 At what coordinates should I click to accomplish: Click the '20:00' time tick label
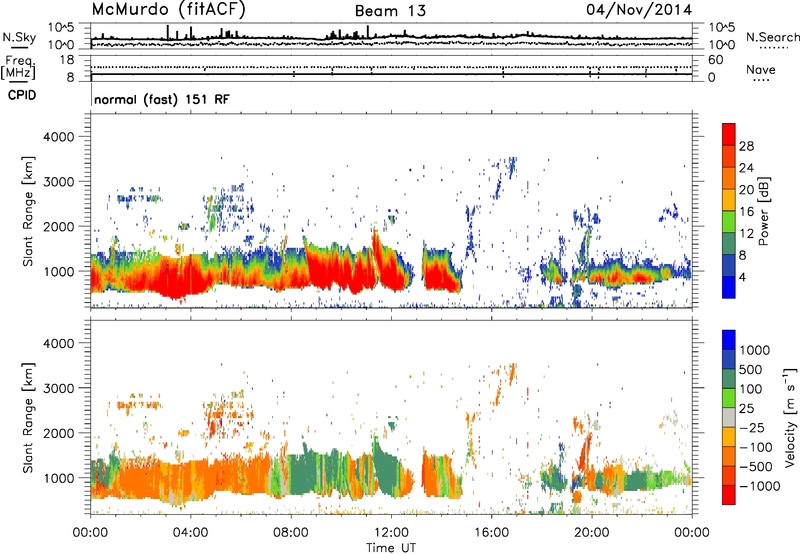pyautogui.click(x=592, y=533)
